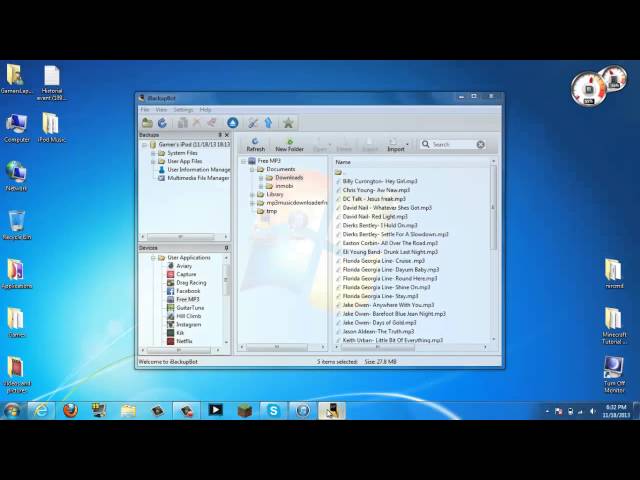Click the New Folder button
Image resolution: width=640 pixels, height=480 pixels.
[x=289, y=144]
